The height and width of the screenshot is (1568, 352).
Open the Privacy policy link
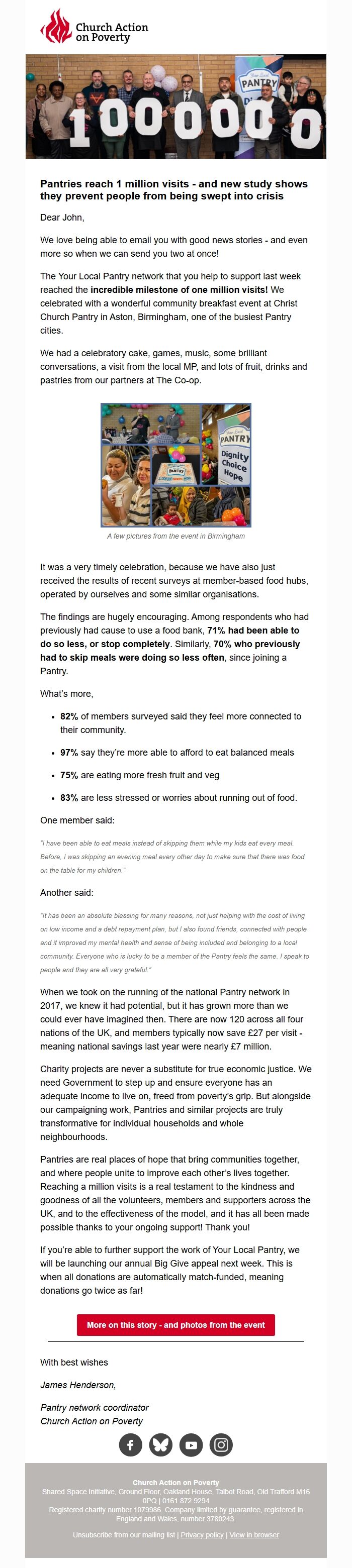[202, 1534]
